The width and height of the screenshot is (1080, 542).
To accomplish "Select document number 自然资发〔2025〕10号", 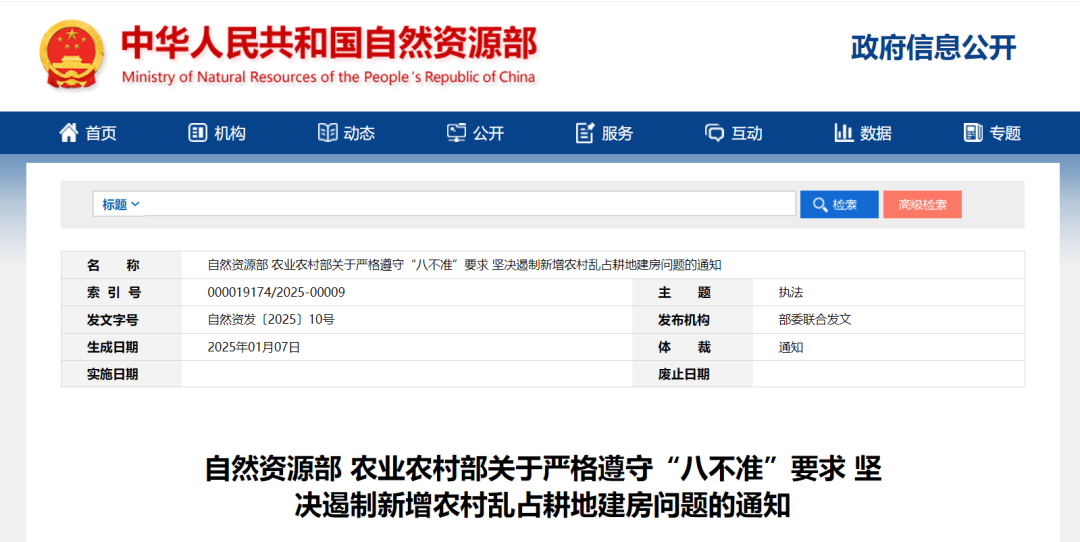I will click(x=271, y=320).
